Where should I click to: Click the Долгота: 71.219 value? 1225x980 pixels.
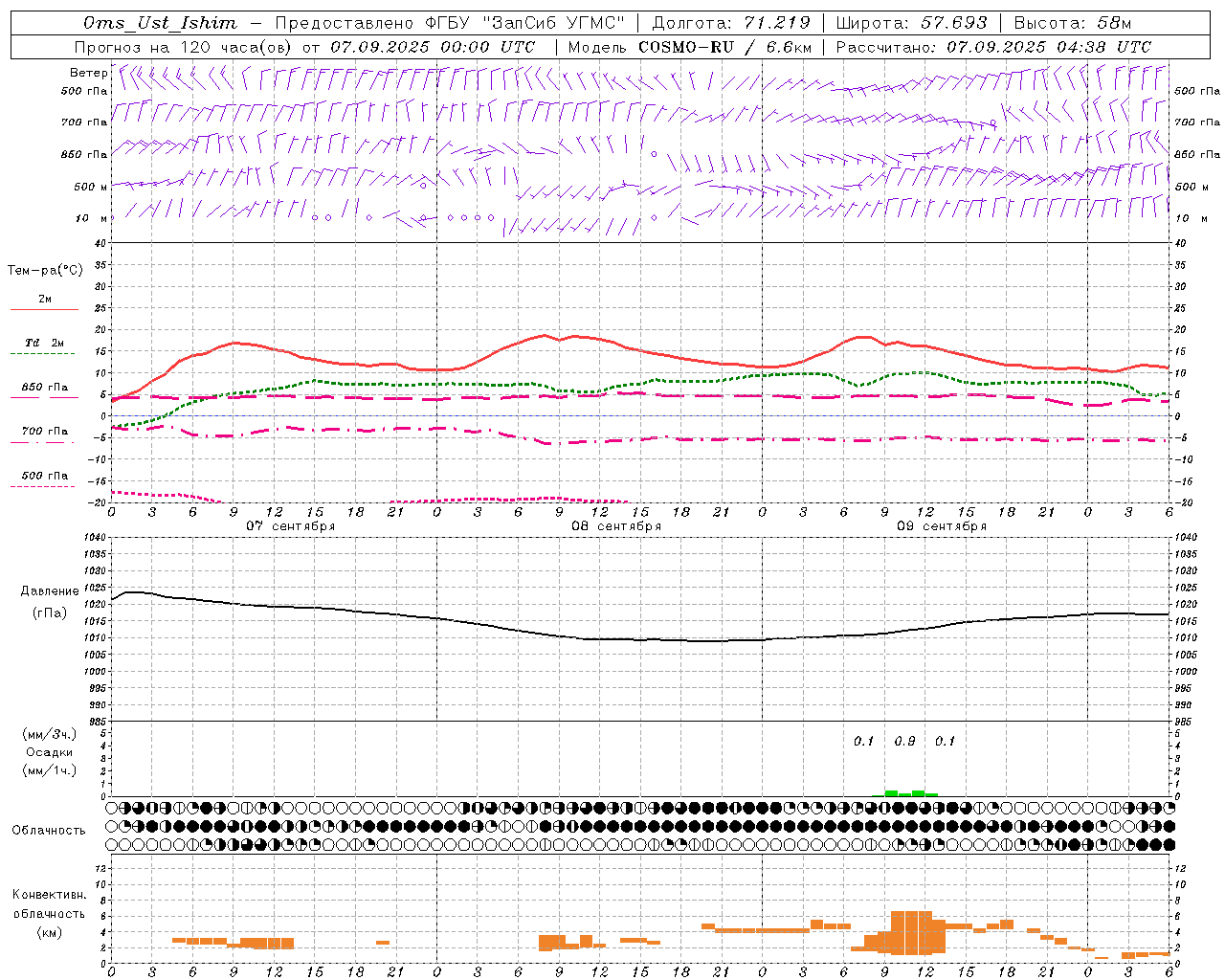pyautogui.click(x=731, y=23)
